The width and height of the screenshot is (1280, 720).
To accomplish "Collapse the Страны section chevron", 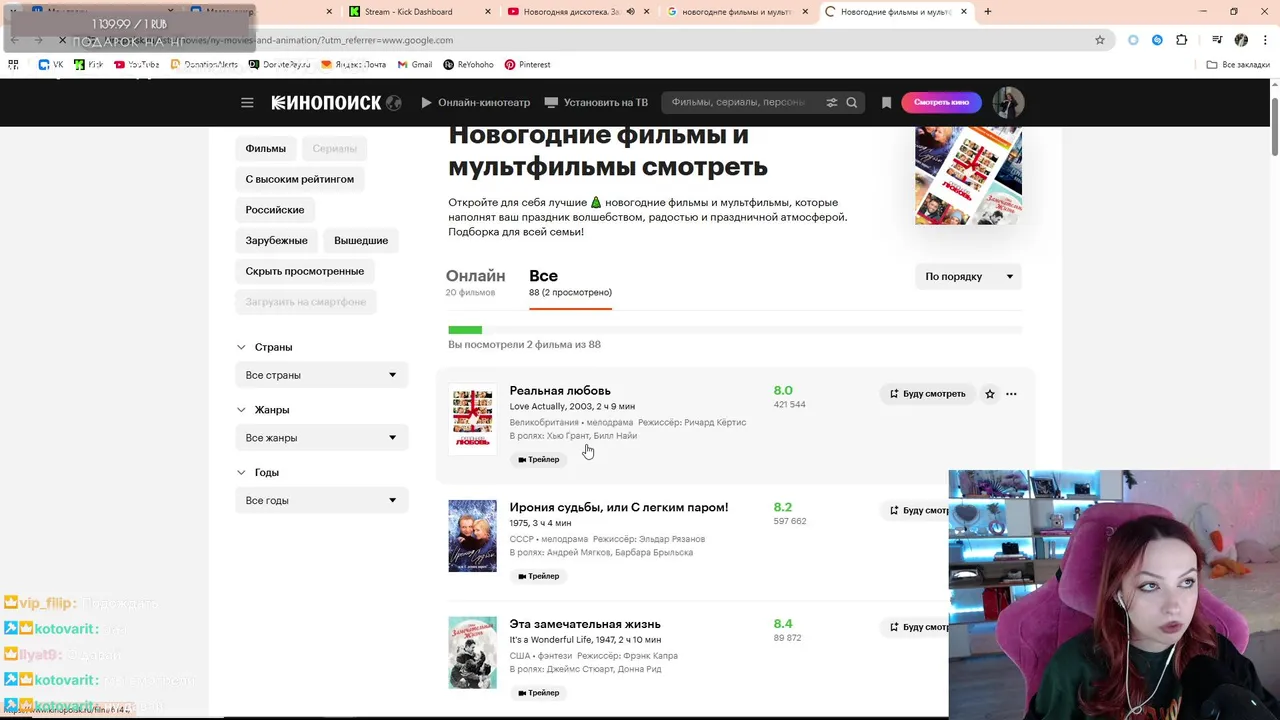I will click(241, 347).
